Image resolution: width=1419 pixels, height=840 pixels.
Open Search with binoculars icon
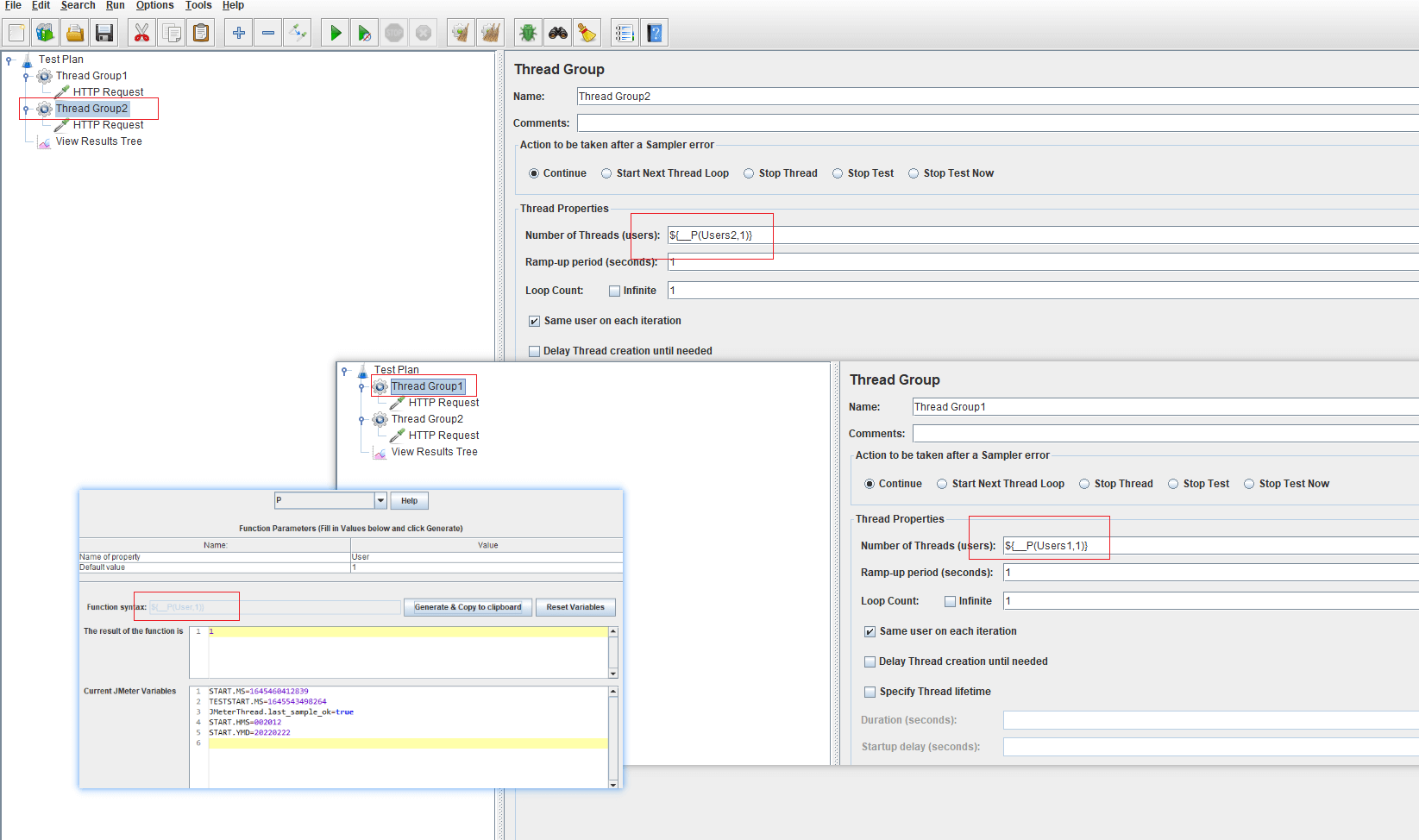coord(558,34)
